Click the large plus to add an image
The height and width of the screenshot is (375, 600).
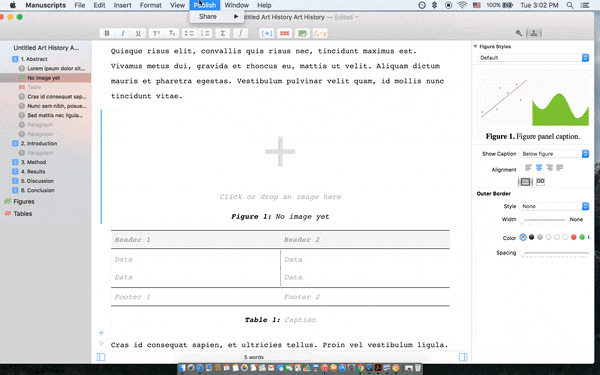click(280, 152)
